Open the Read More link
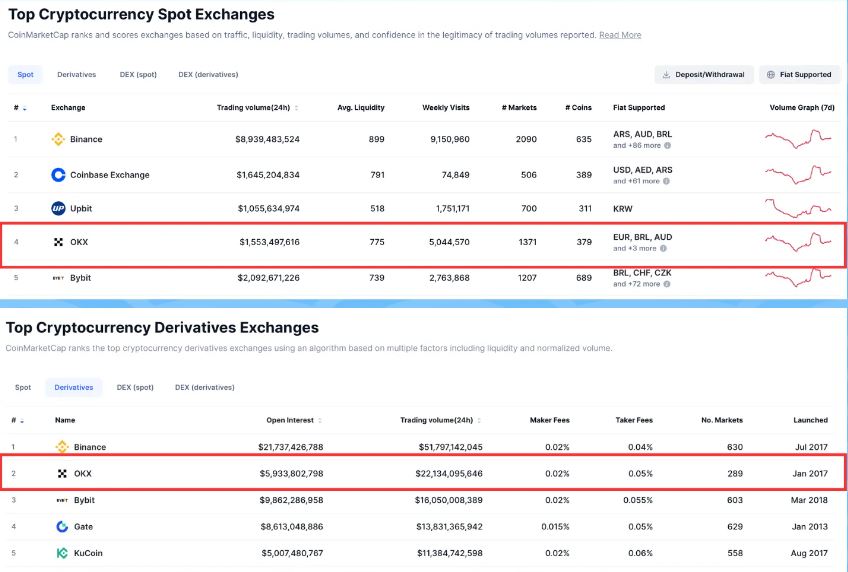848x572 pixels. [x=620, y=35]
